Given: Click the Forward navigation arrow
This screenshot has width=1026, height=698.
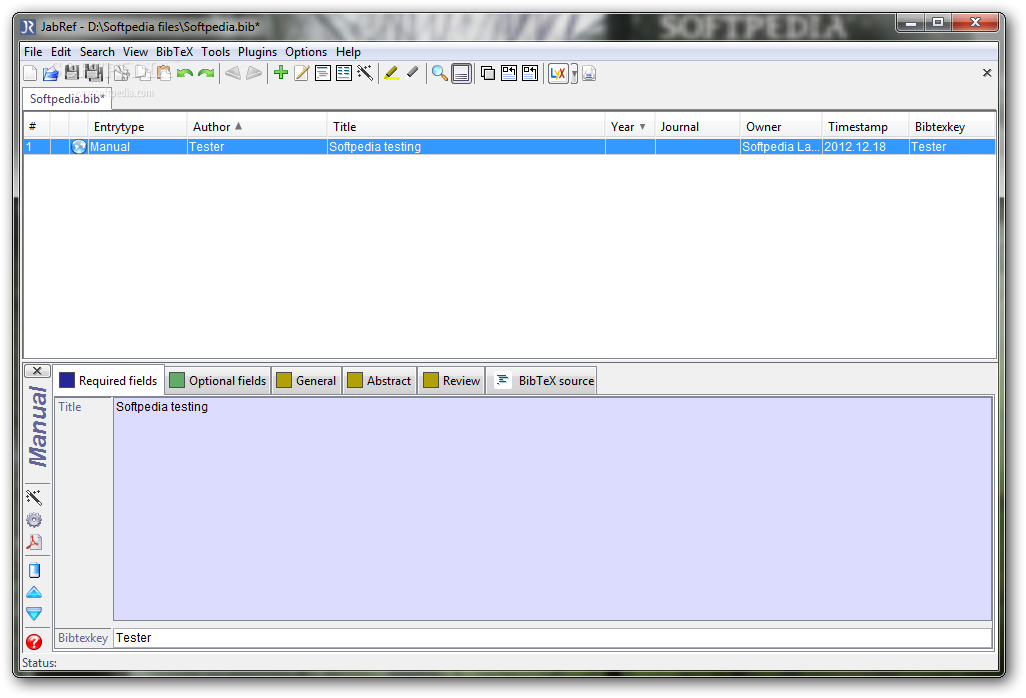Looking at the screenshot, I should click(x=254, y=73).
